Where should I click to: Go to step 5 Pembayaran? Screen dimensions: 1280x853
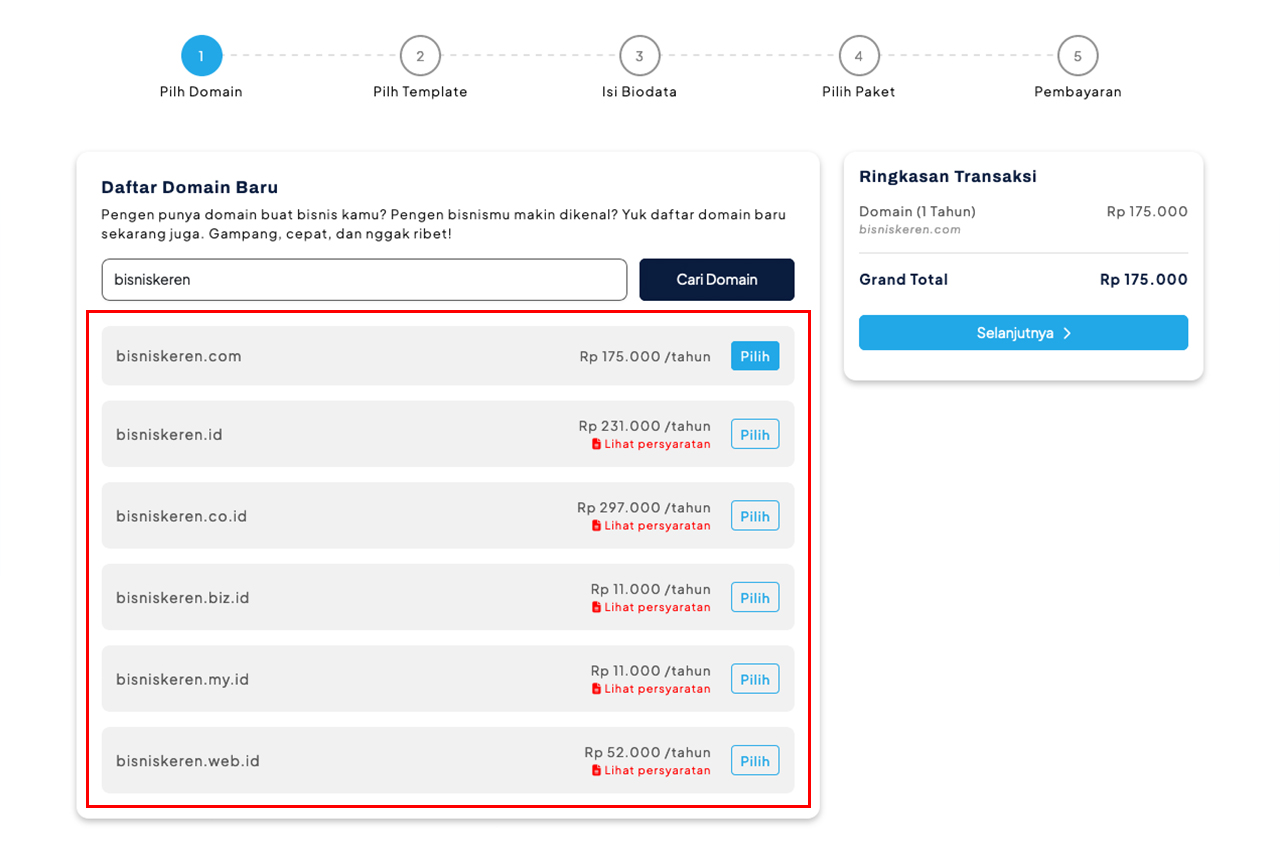click(1077, 56)
